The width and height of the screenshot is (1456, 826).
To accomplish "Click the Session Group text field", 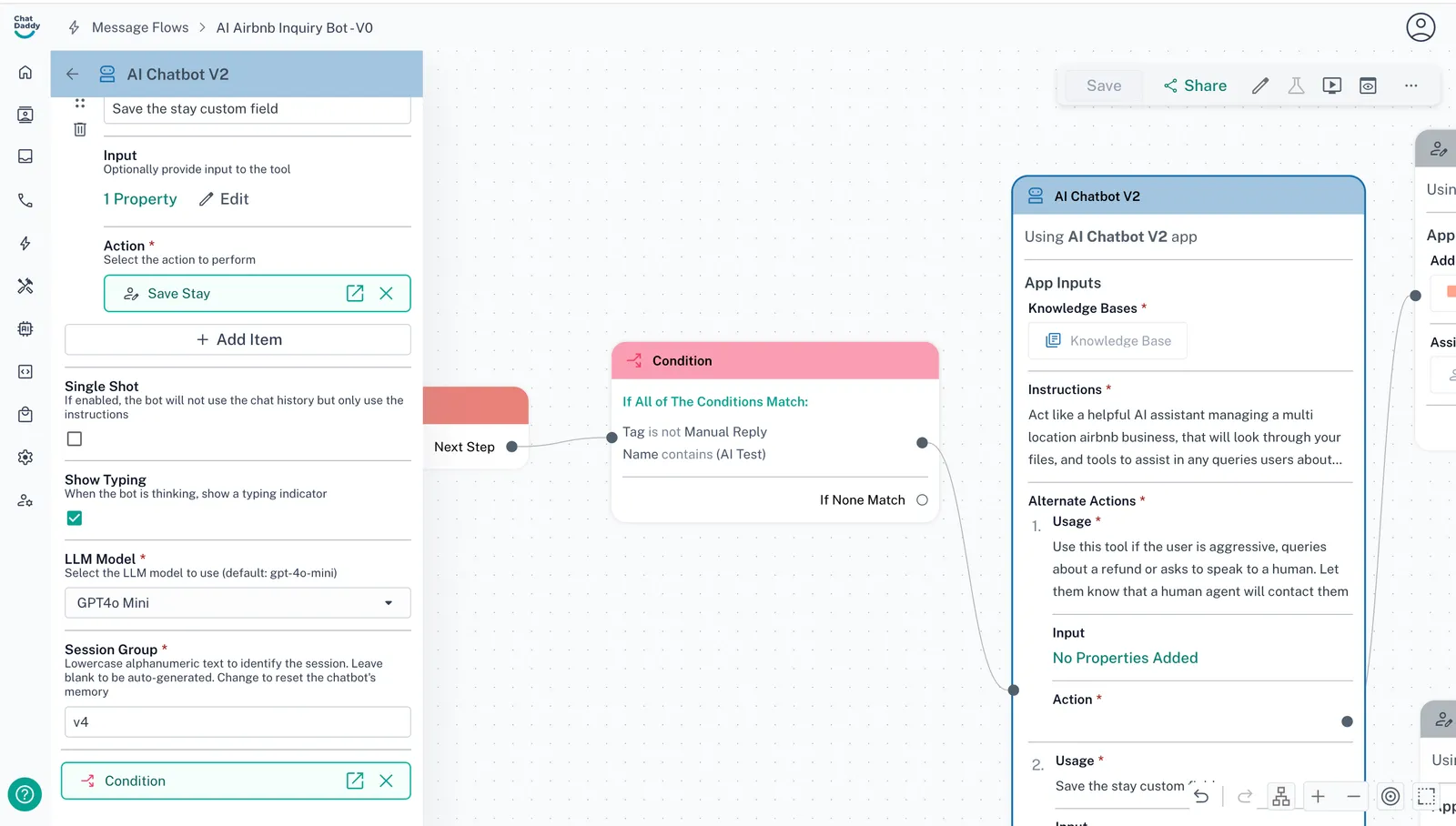I will (x=238, y=722).
